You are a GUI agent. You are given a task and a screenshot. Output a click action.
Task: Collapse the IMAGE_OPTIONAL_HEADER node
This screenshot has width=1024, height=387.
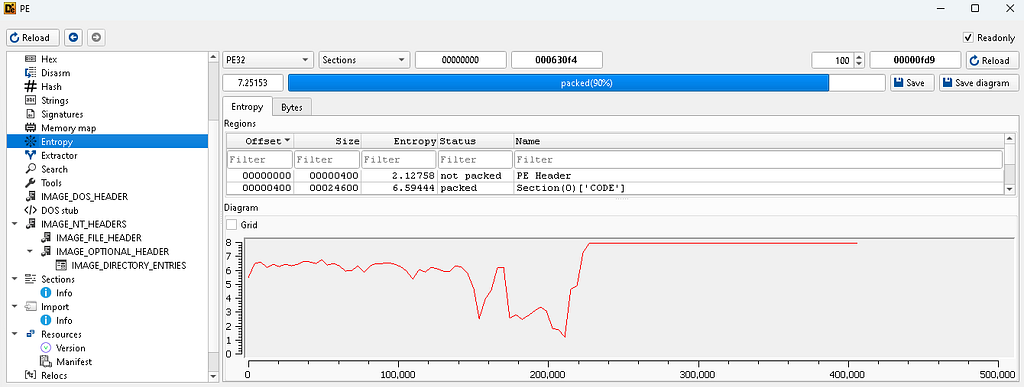(30, 251)
